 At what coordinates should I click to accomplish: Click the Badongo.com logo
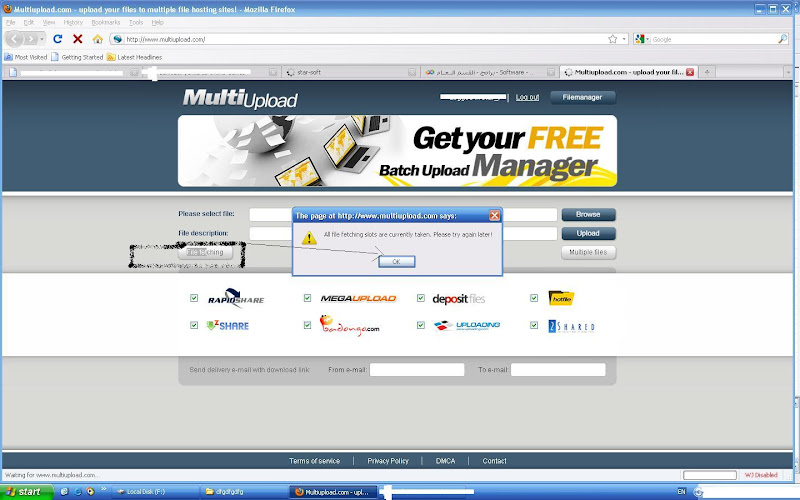(349, 326)
